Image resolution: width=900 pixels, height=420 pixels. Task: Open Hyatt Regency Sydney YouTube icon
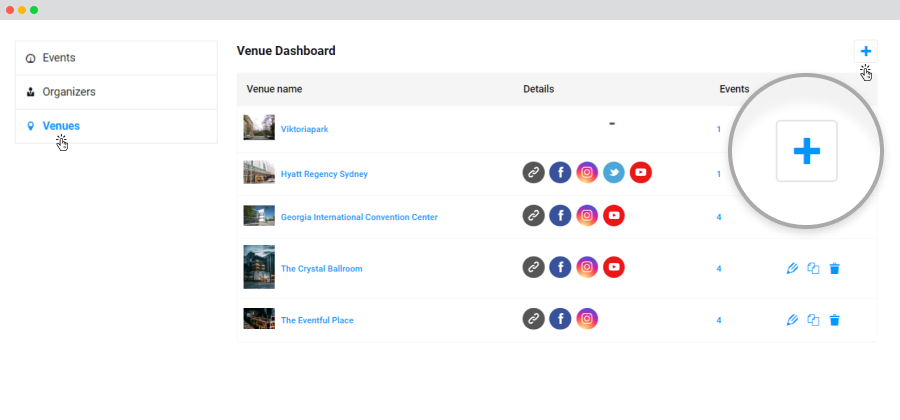[641, 173]
